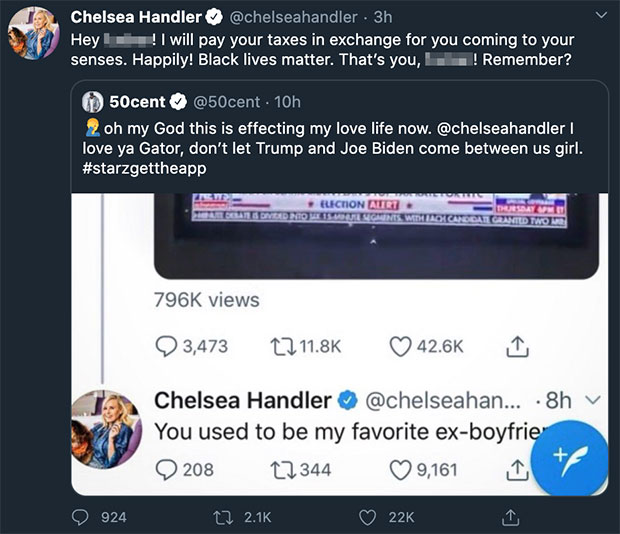Expand the chevron beside the 8h timestamp
This screenshot has height=534, width=620.
pos(590,401)
